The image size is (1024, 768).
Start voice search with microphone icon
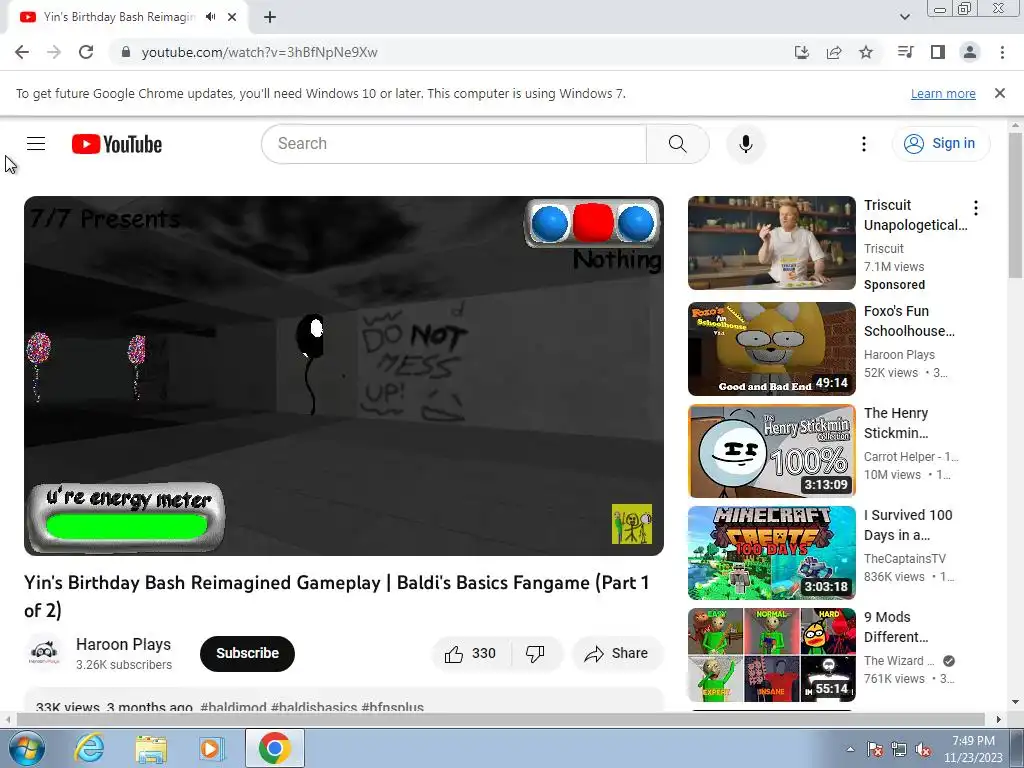click(x=745, y=144)
